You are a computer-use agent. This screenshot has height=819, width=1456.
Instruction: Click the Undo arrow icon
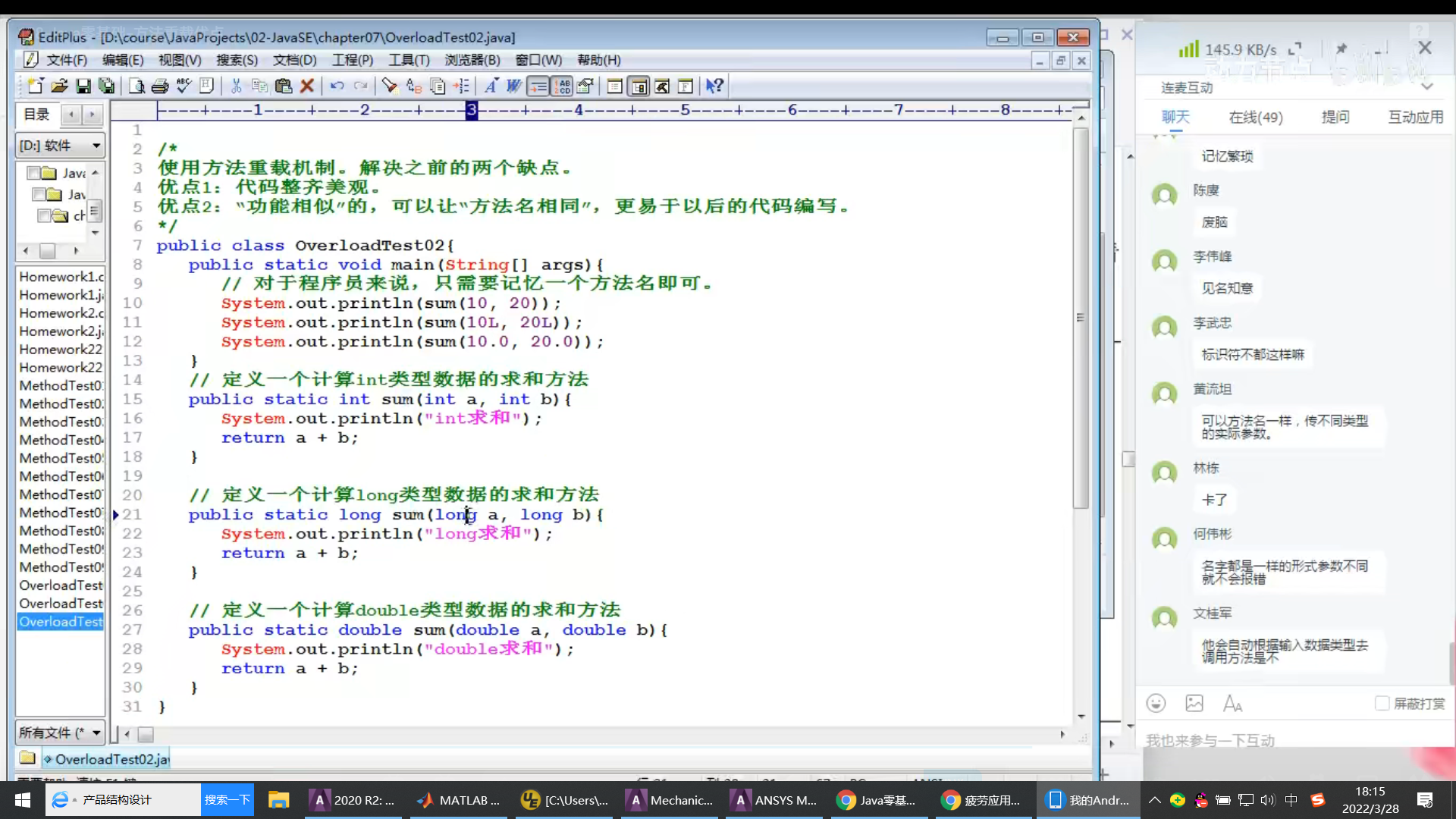(x=337, y=86)
